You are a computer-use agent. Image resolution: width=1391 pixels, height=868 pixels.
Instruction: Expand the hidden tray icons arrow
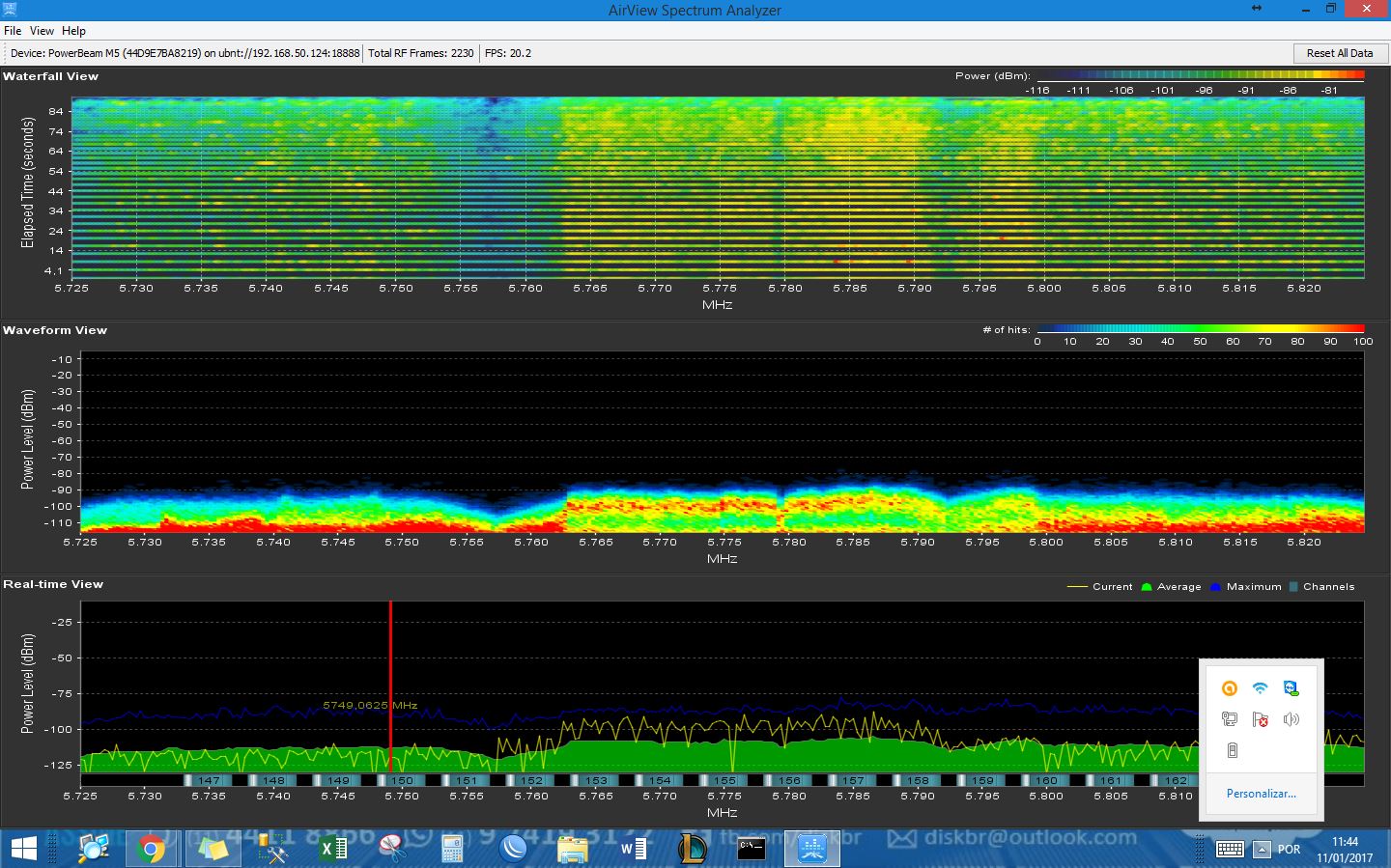1262,850
